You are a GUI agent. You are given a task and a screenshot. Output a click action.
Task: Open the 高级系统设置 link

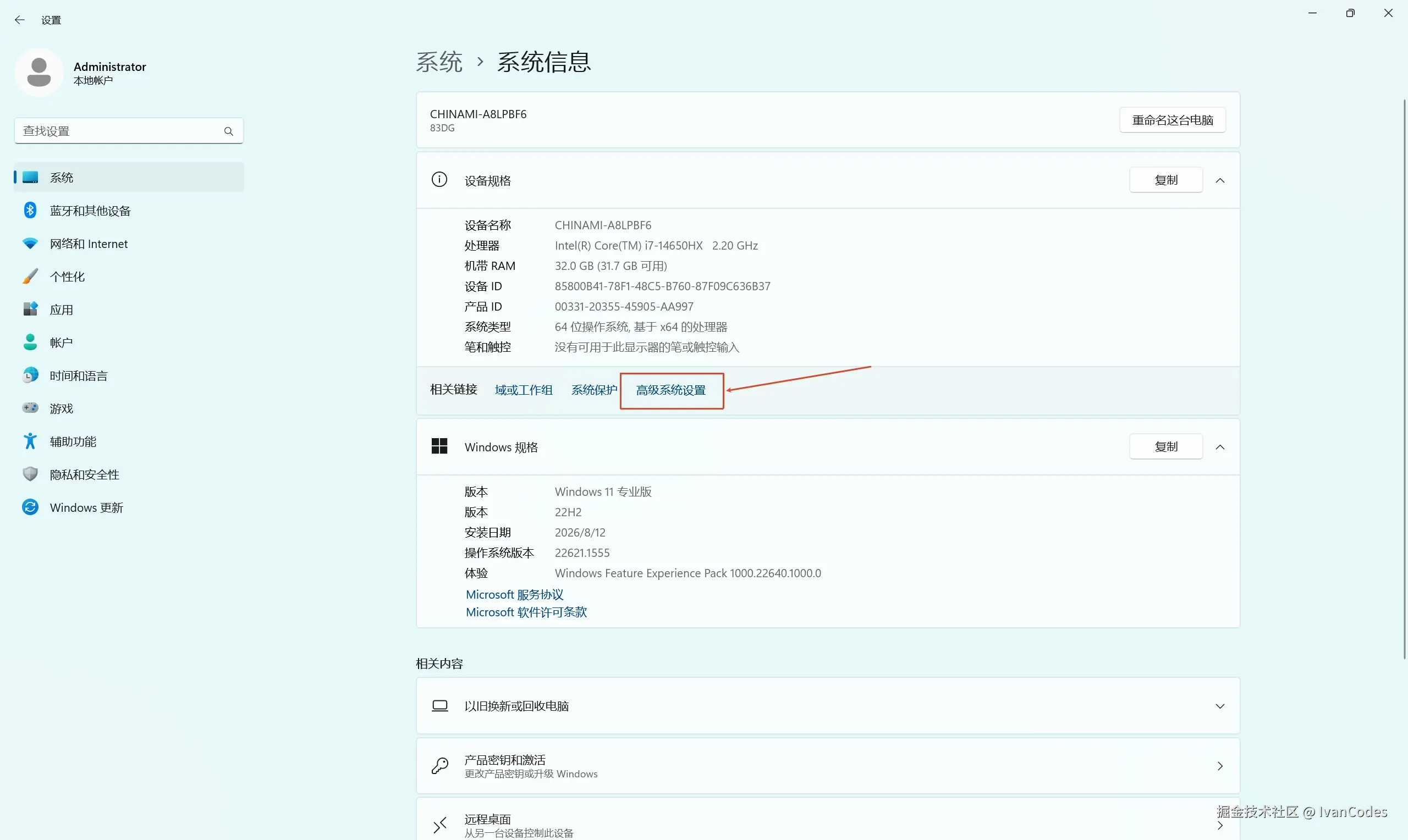[671, 390]
